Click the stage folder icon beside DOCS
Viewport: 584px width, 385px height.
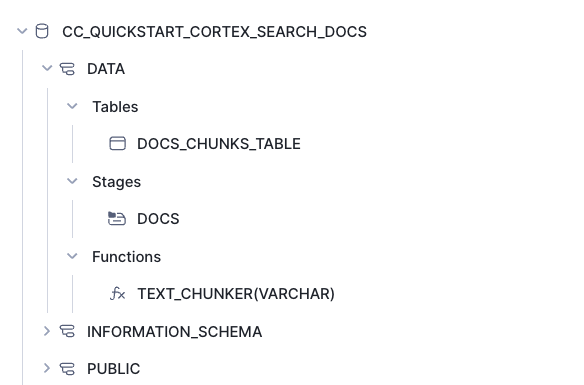coord(117,219)
